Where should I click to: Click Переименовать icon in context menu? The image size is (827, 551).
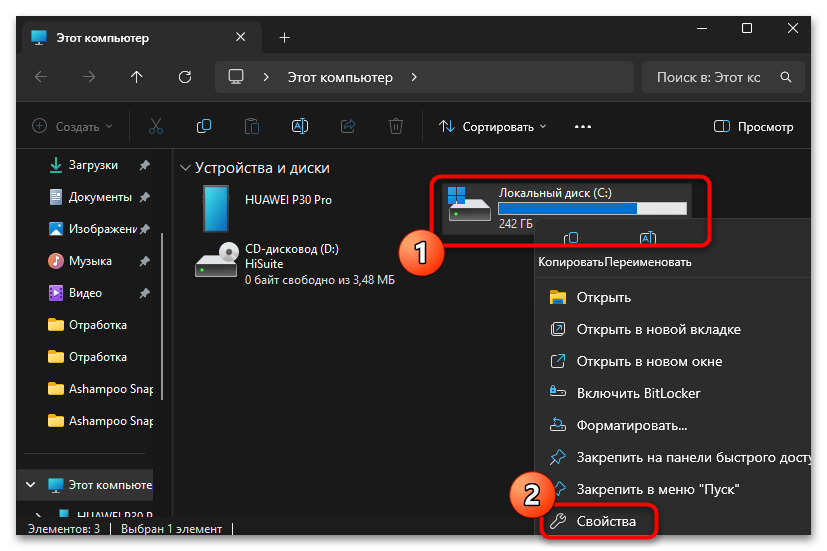tap(648, 238)
